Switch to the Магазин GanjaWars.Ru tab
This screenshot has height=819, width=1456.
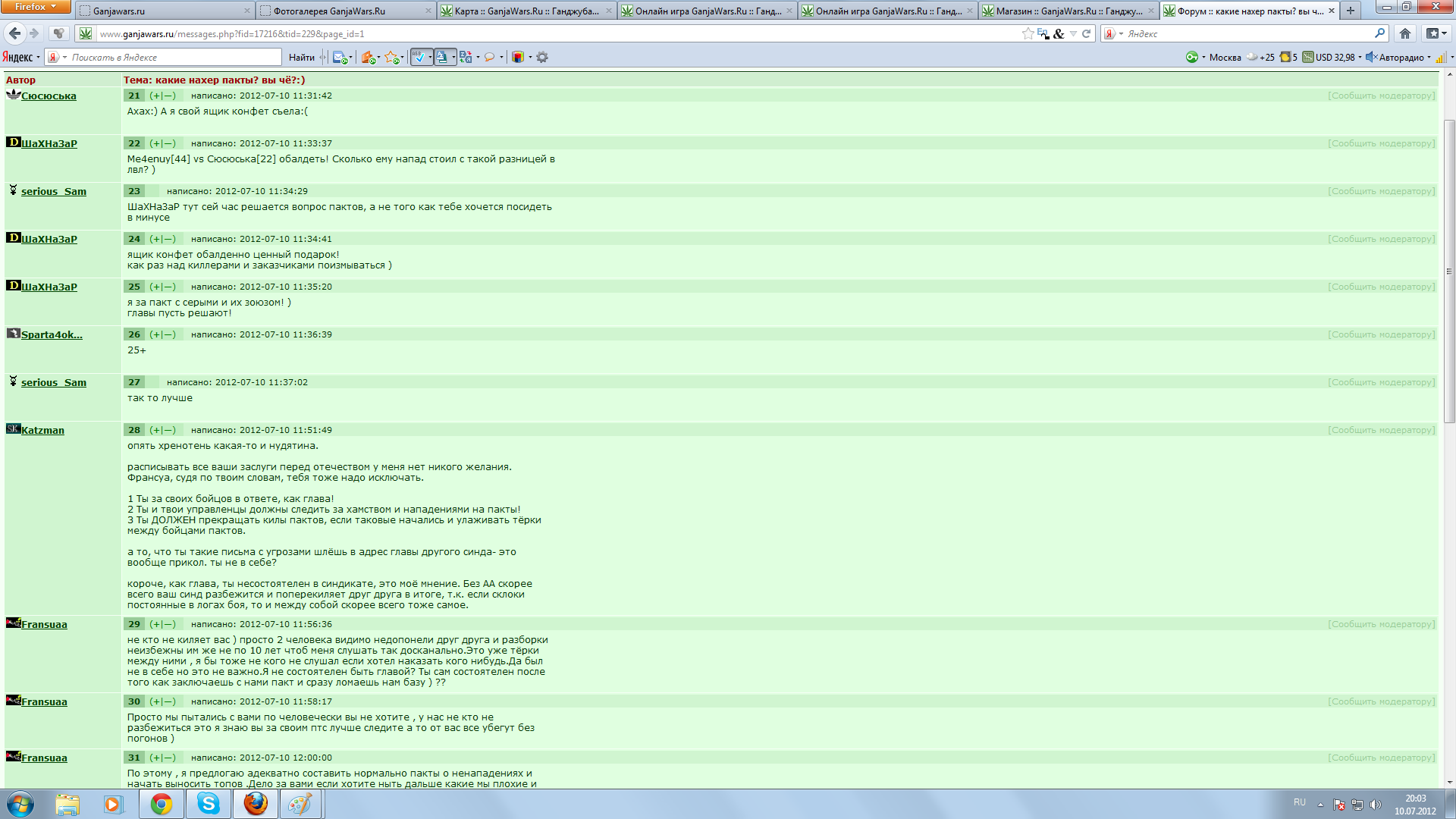[1068, 11]
